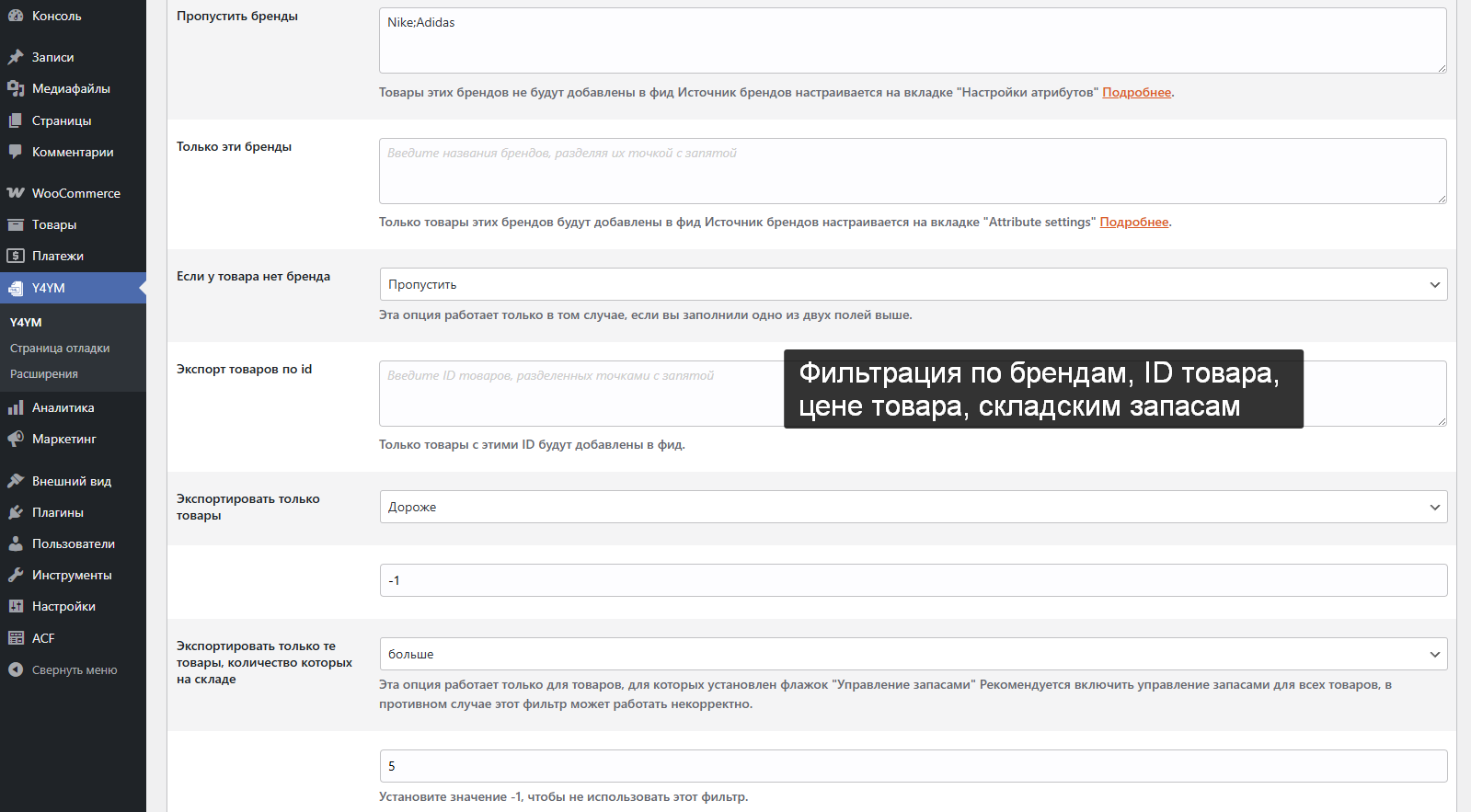Open the 'больше' stock quantity dropdown
The image size is (1471, 812).
coord(913,654)
